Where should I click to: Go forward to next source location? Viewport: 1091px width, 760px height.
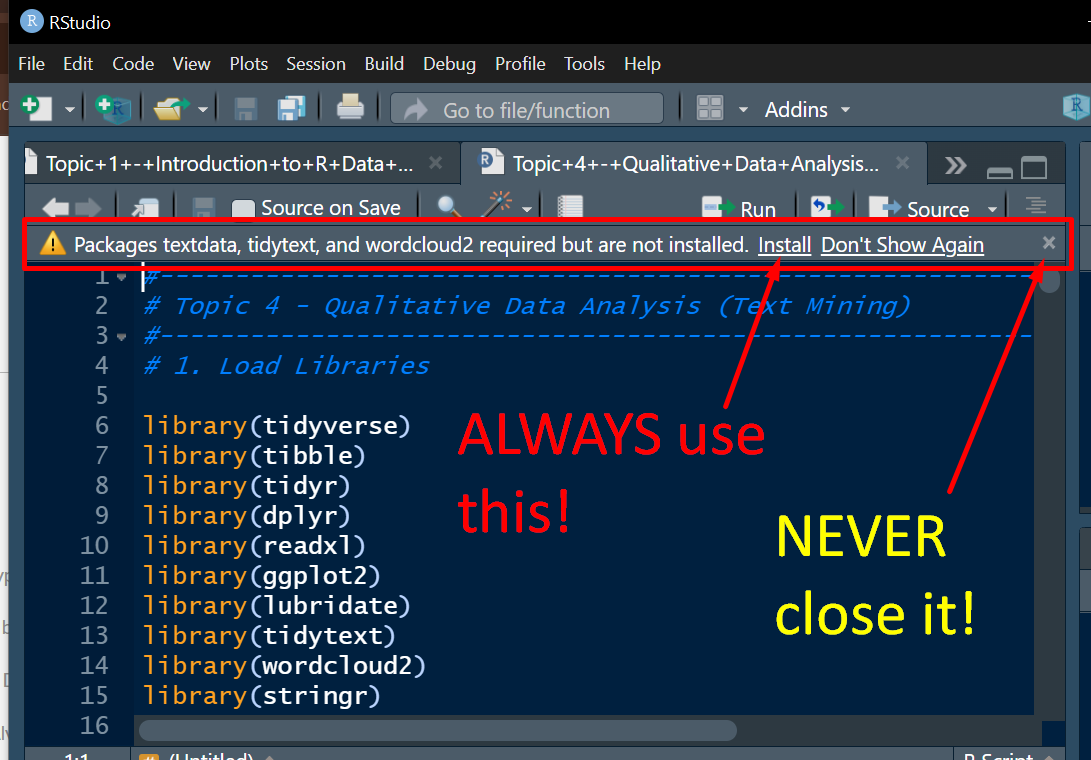click(x=88, y=207)
